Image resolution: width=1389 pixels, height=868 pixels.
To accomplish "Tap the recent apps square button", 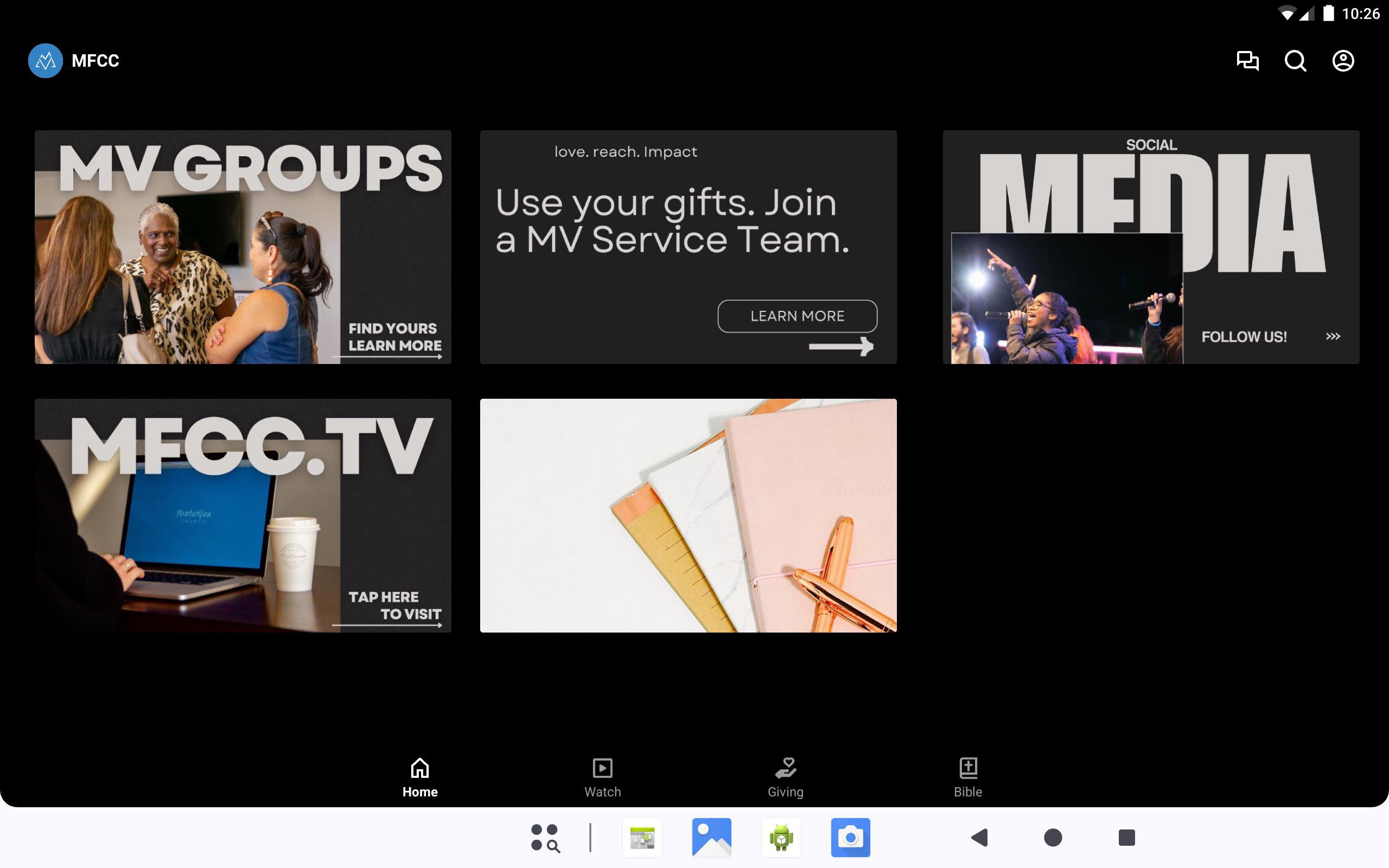I will [x=1126, y=838].
